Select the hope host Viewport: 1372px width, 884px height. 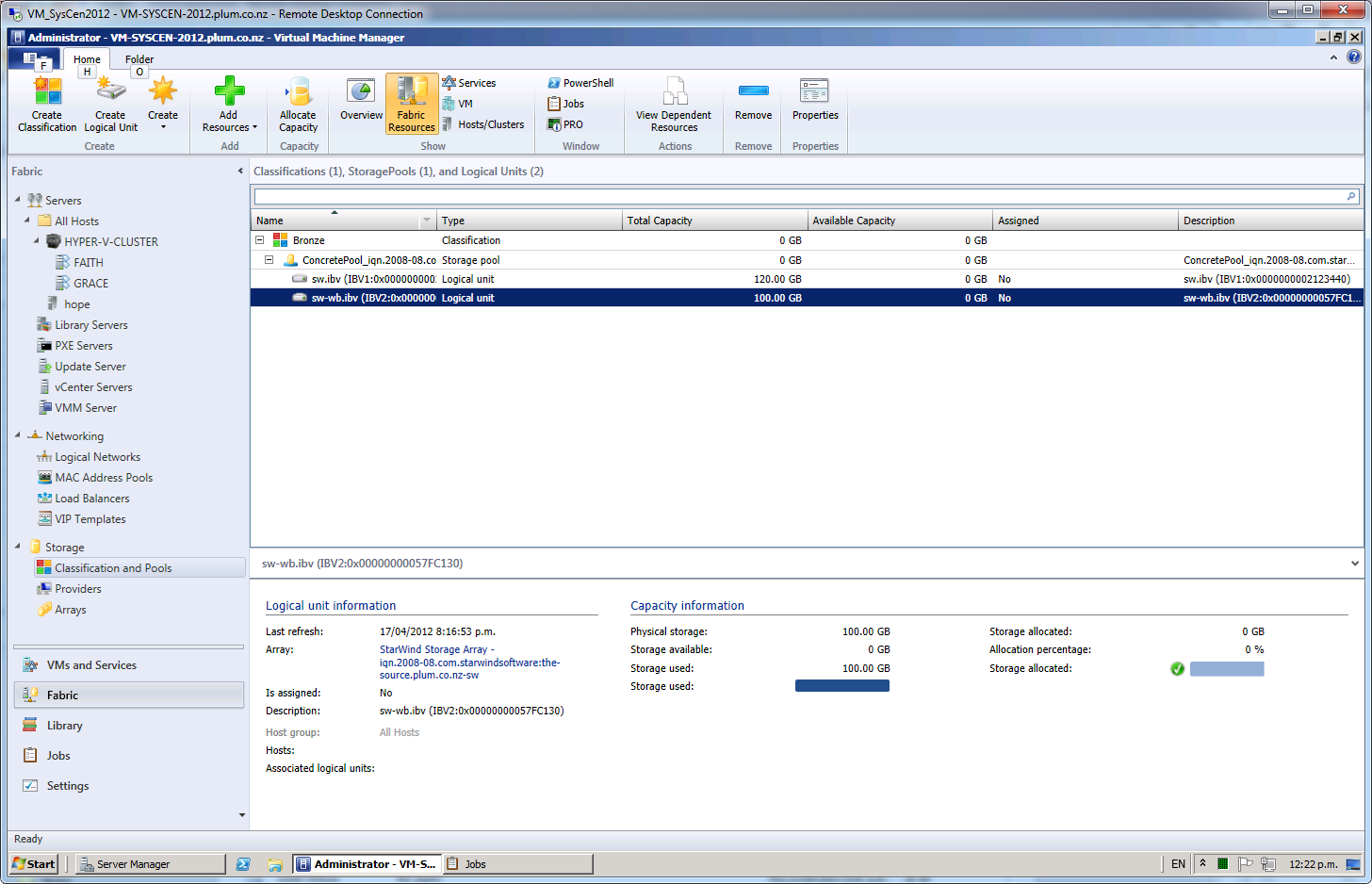tap(77, 304)
